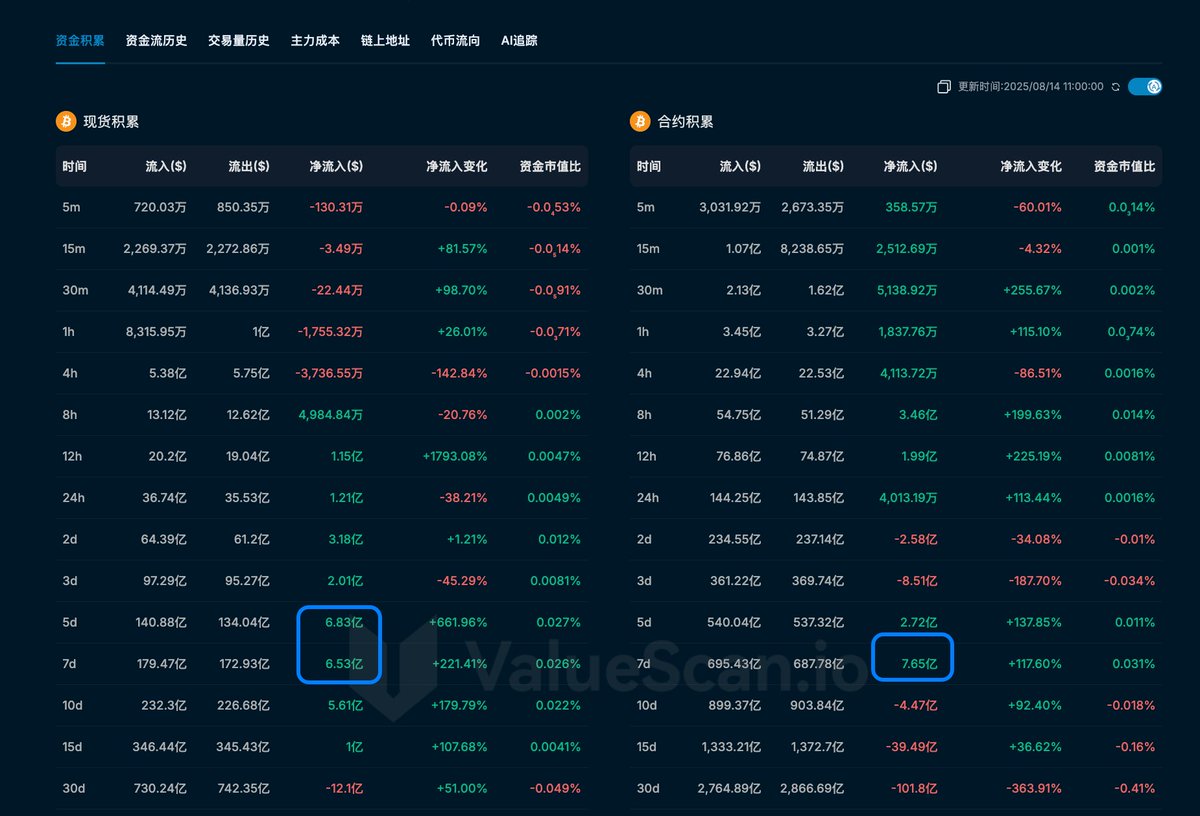Click the spot 5d net inflow 6.83亿
The height and width of the screenshot is (816, 1200).
346,622
